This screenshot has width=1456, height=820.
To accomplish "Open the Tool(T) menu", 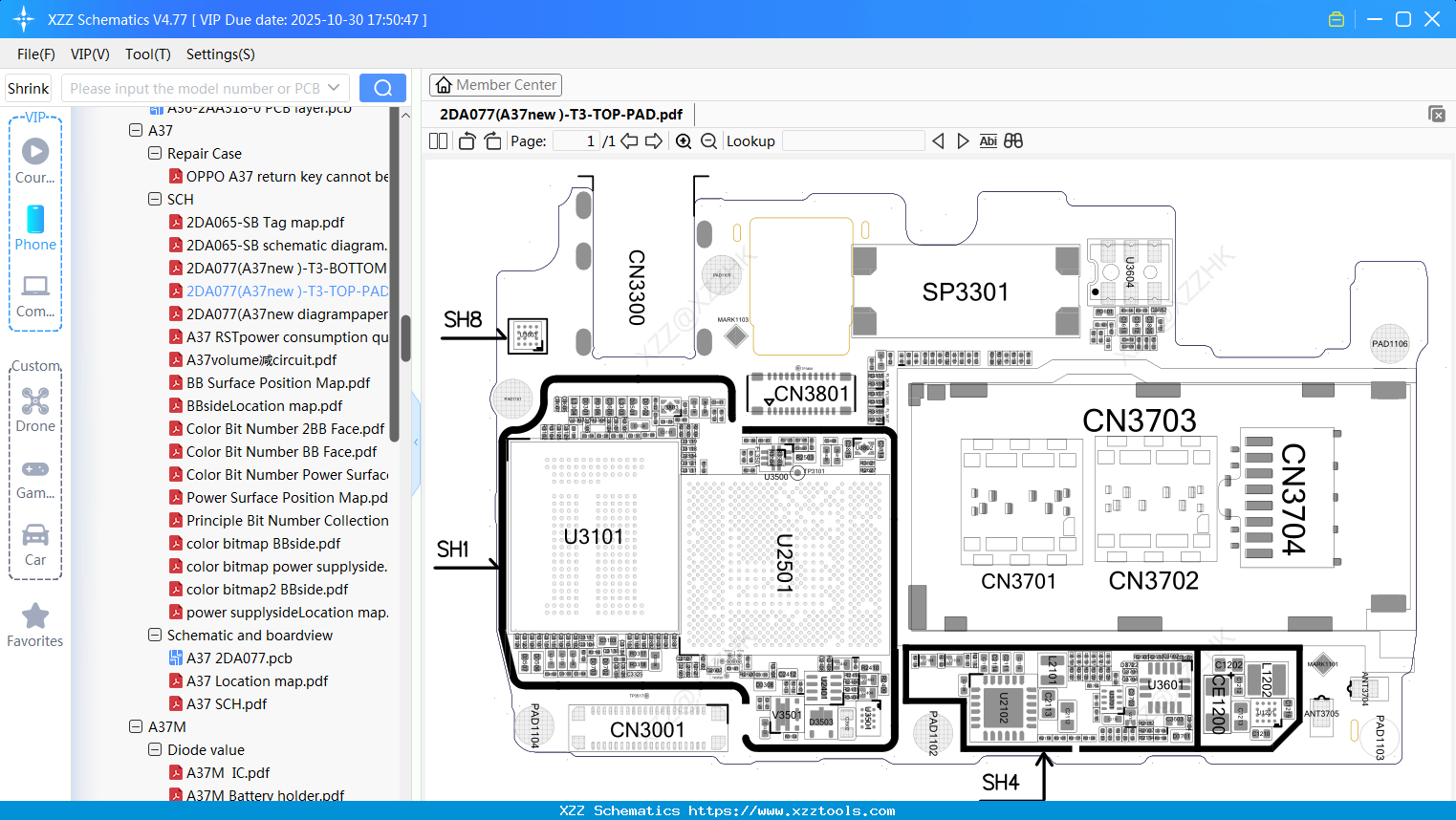I will pos(148,54).
